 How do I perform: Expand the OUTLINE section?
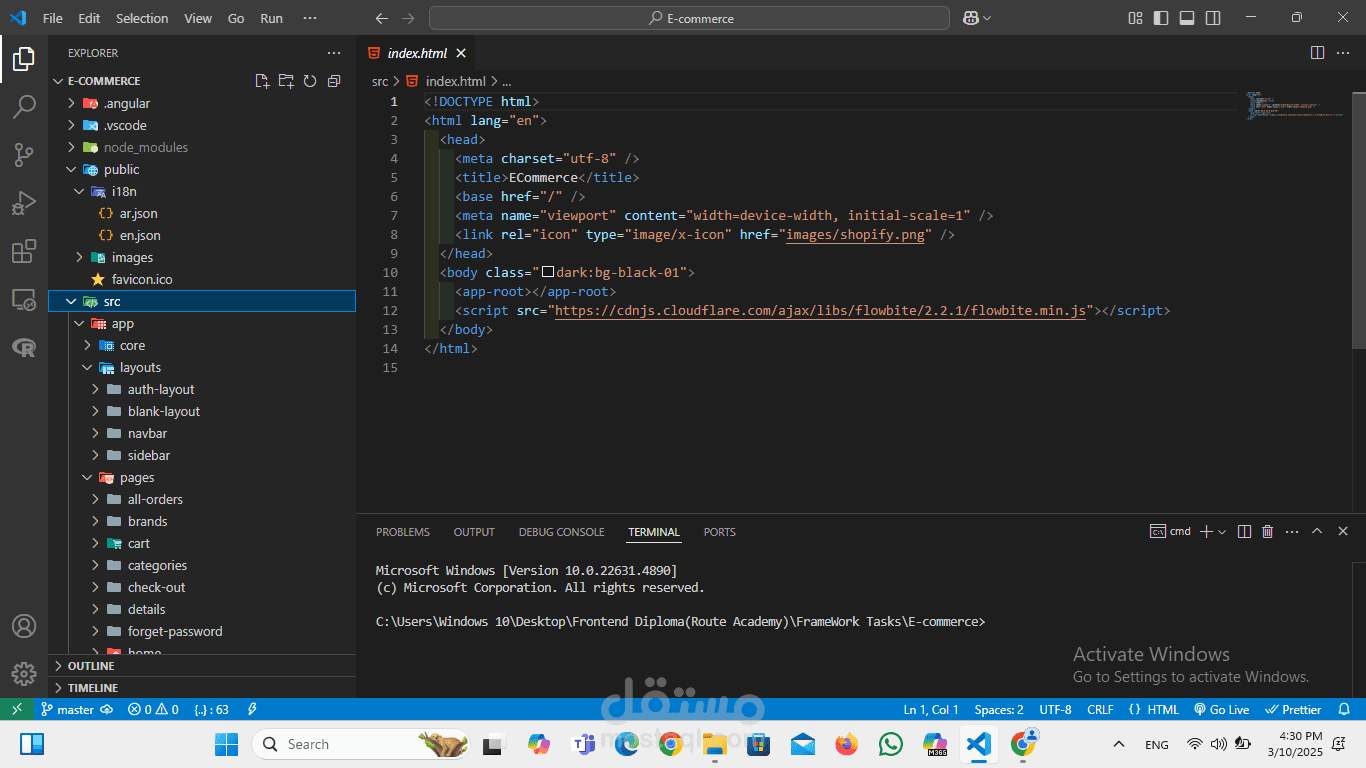[91, 666]
